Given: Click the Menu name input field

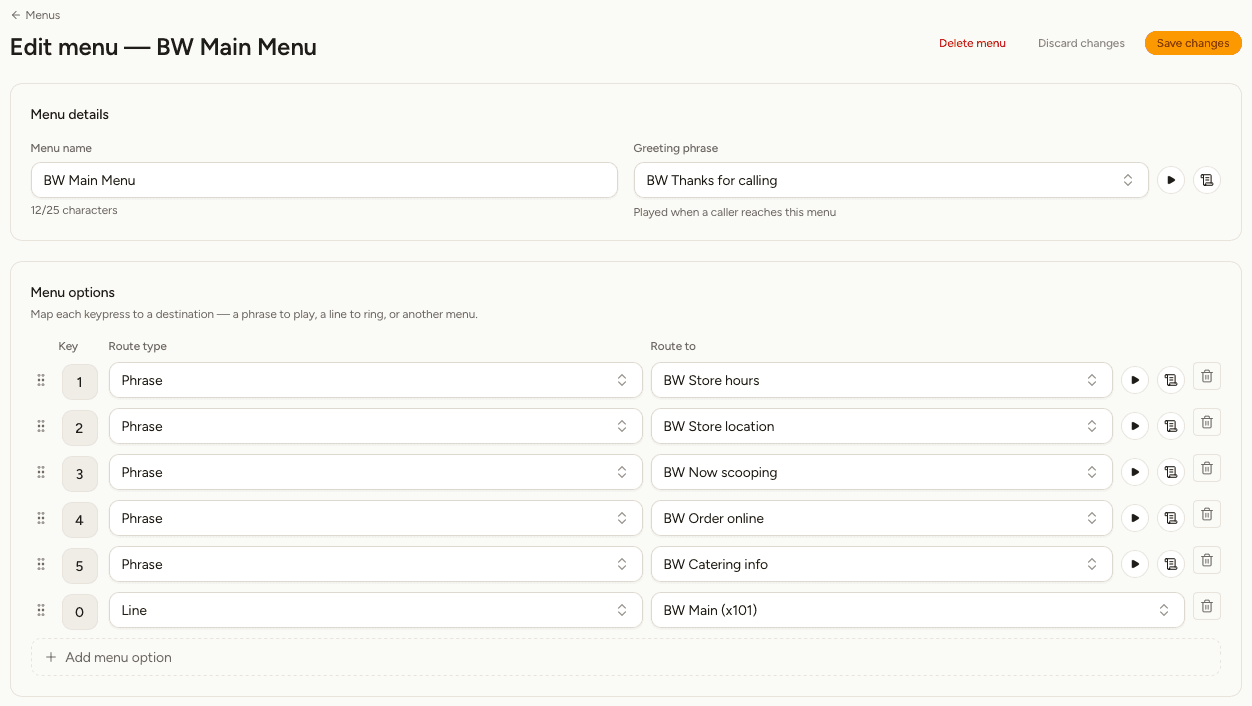Looking at the screenshot, I should coord(324,180).
